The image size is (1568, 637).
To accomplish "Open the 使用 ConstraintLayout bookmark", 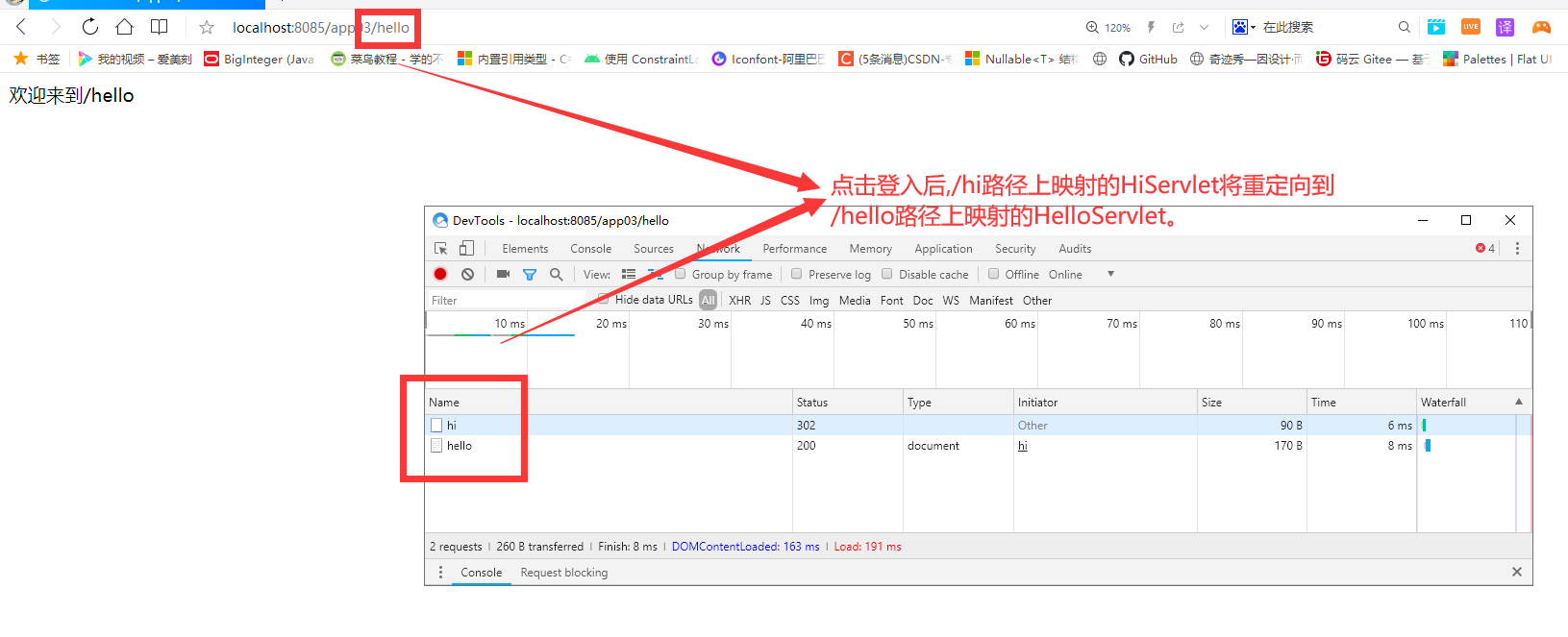I will [x=641, y=59].
